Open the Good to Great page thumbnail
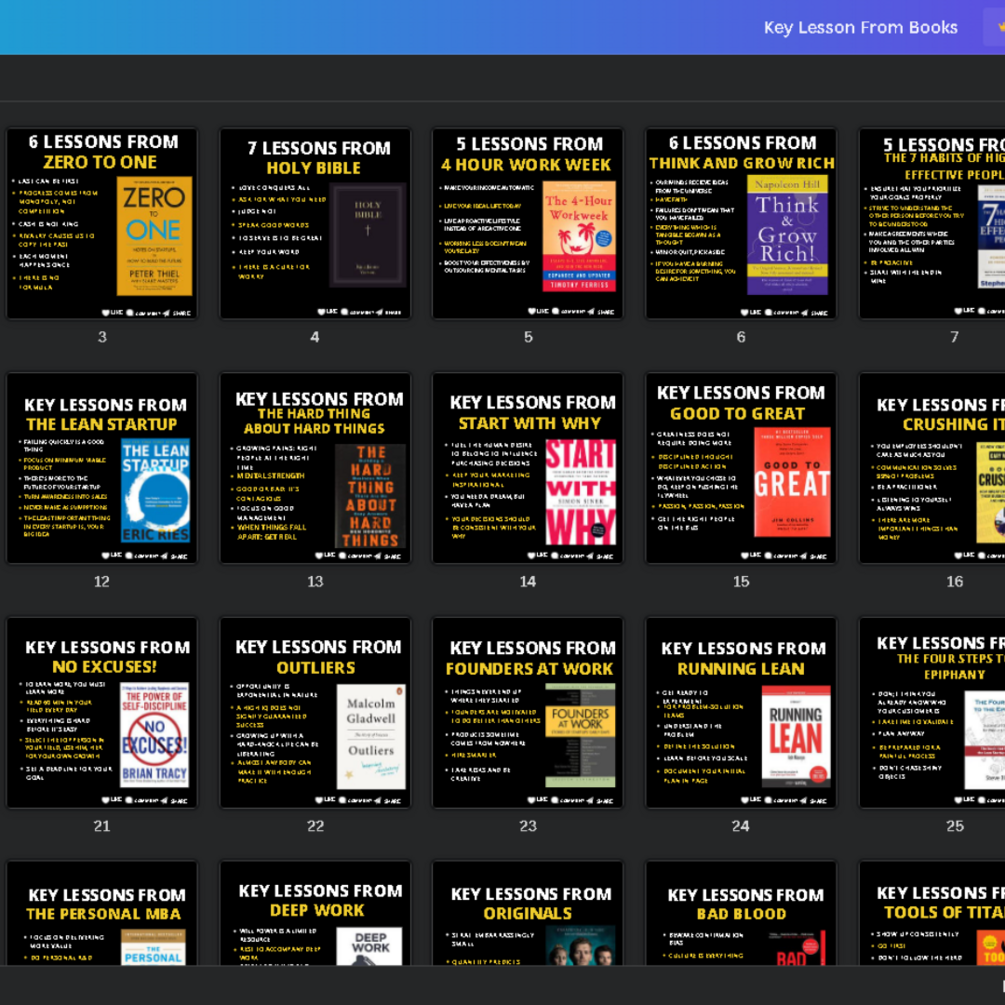The image size is (1005, 1005). pyautogui.click(x=741, y=468)
